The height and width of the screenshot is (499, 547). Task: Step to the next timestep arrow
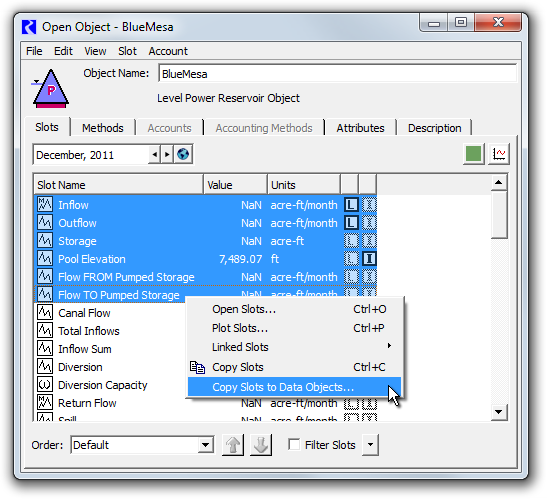167,154
